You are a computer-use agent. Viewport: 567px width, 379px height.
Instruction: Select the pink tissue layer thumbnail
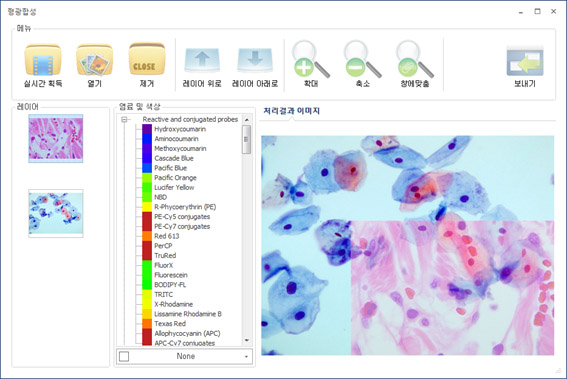coord(56,138)
